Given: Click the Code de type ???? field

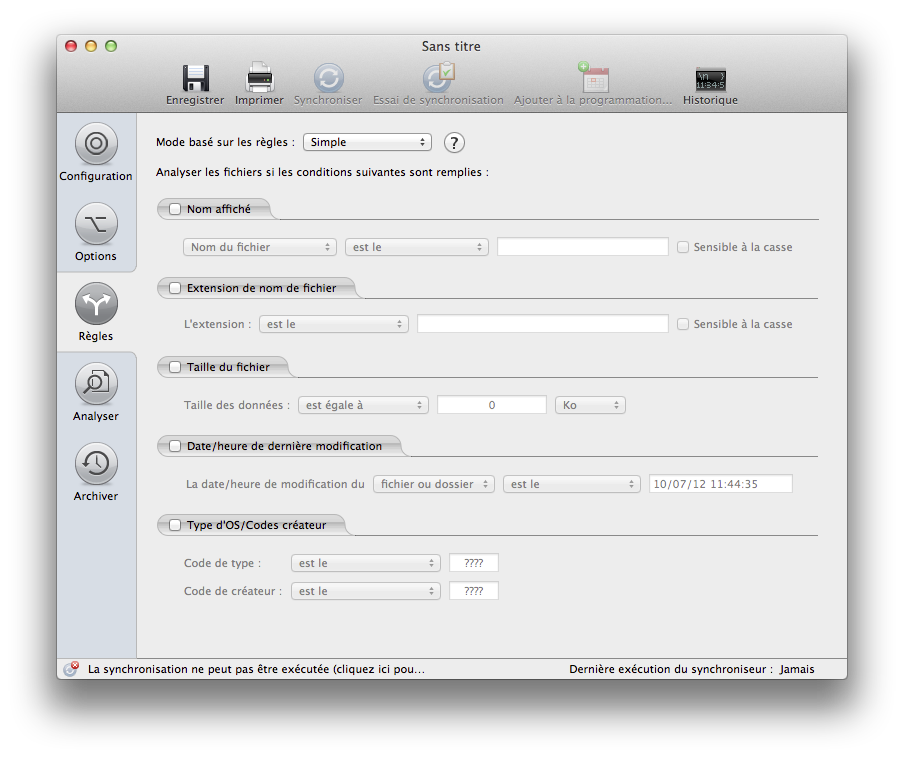Looking at the screenshot, I should [x=474, y=563].
